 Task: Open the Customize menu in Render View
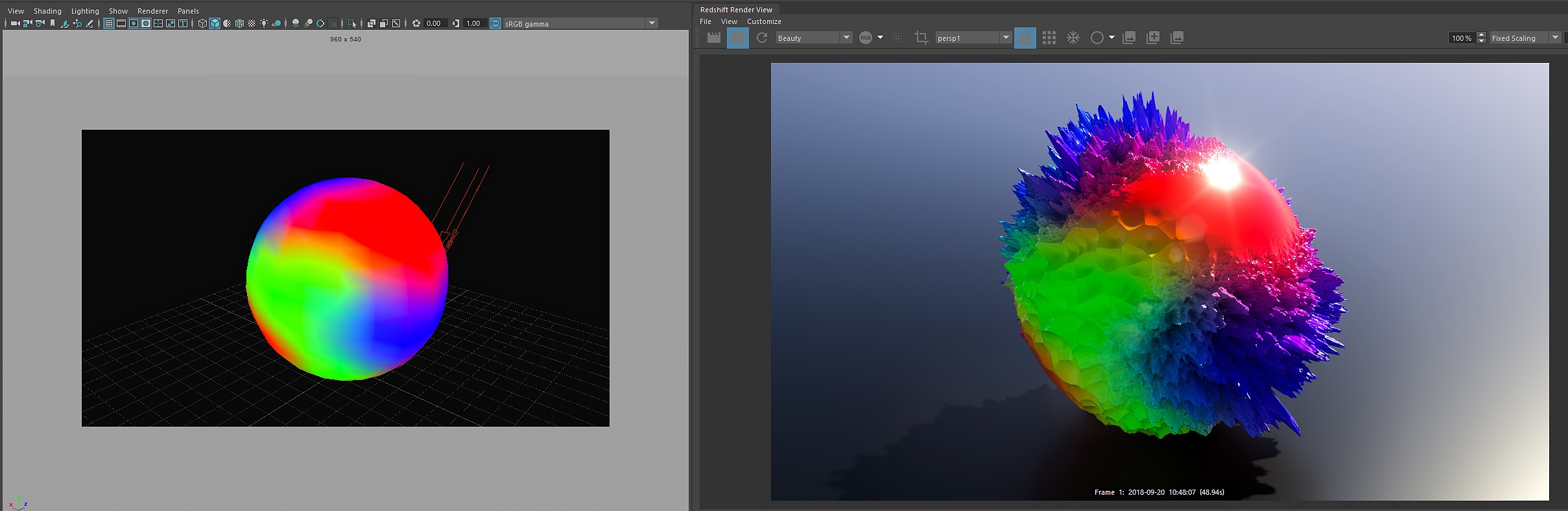click(764, 21)
